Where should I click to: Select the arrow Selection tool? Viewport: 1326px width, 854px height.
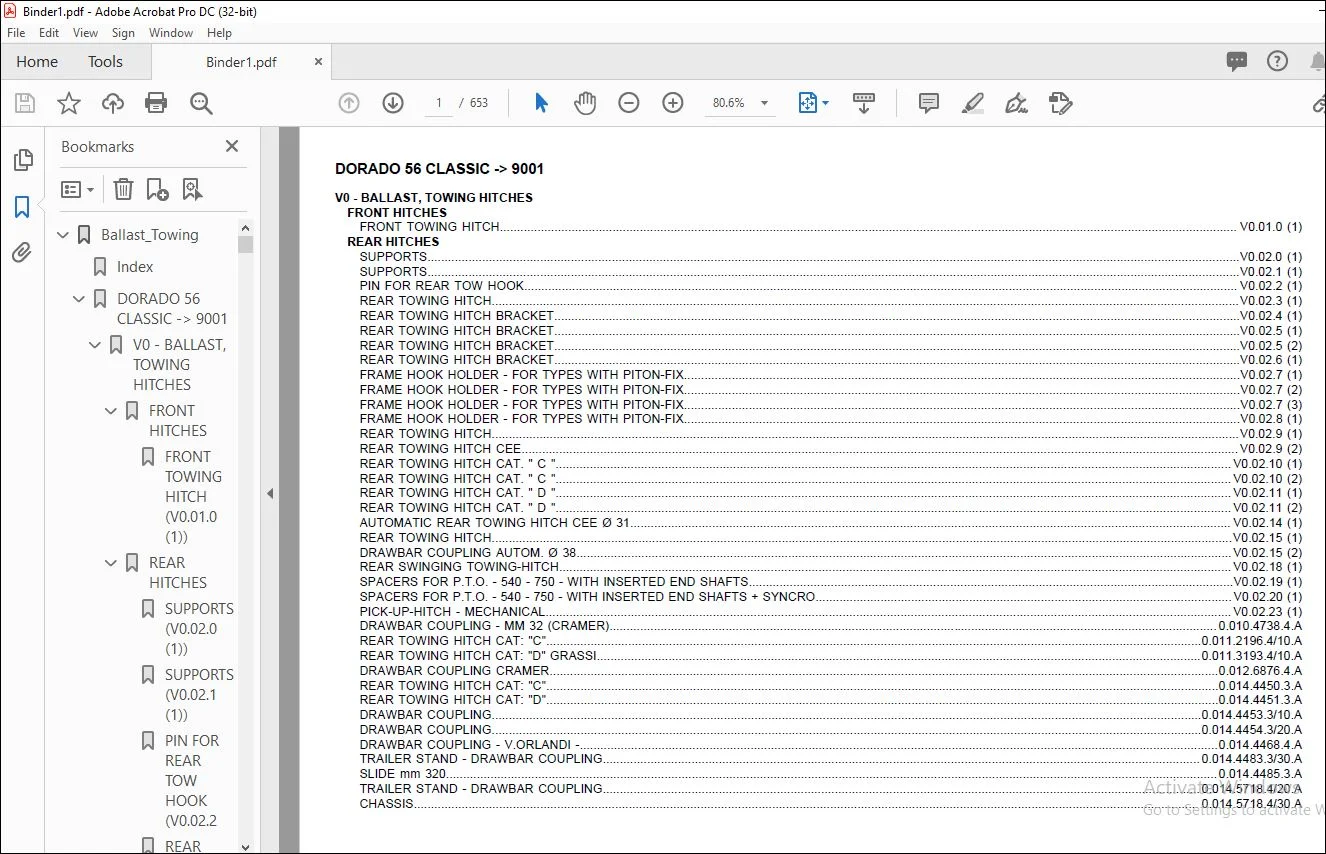pyautogui.click(x=541, y=103)
